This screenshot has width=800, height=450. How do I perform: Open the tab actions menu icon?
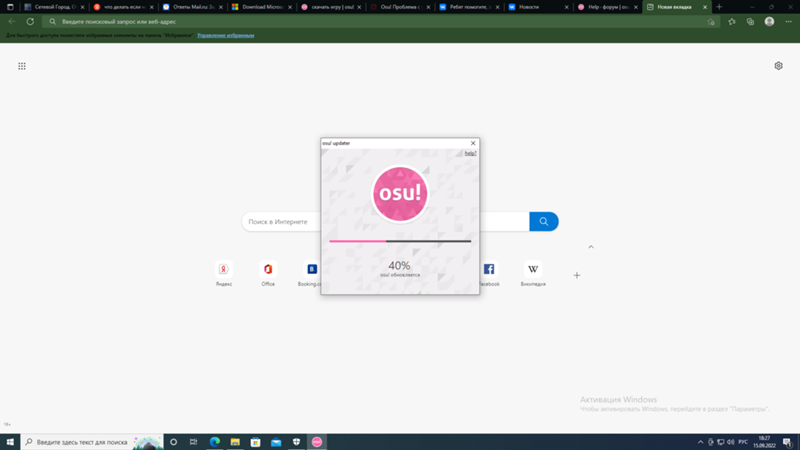coord(10,7)
